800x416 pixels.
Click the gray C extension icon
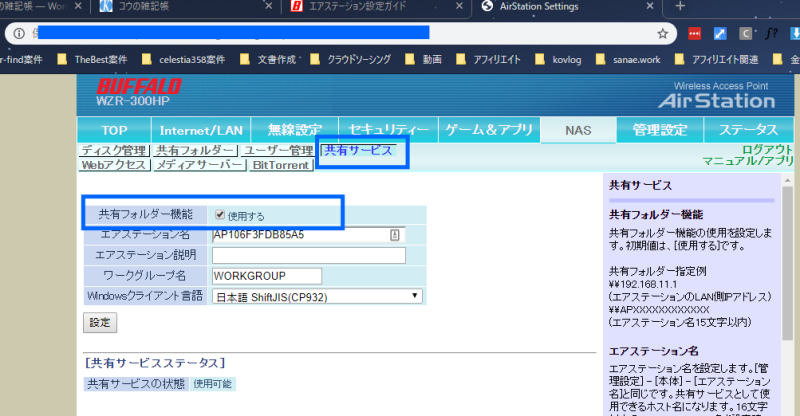click(746, 33)
